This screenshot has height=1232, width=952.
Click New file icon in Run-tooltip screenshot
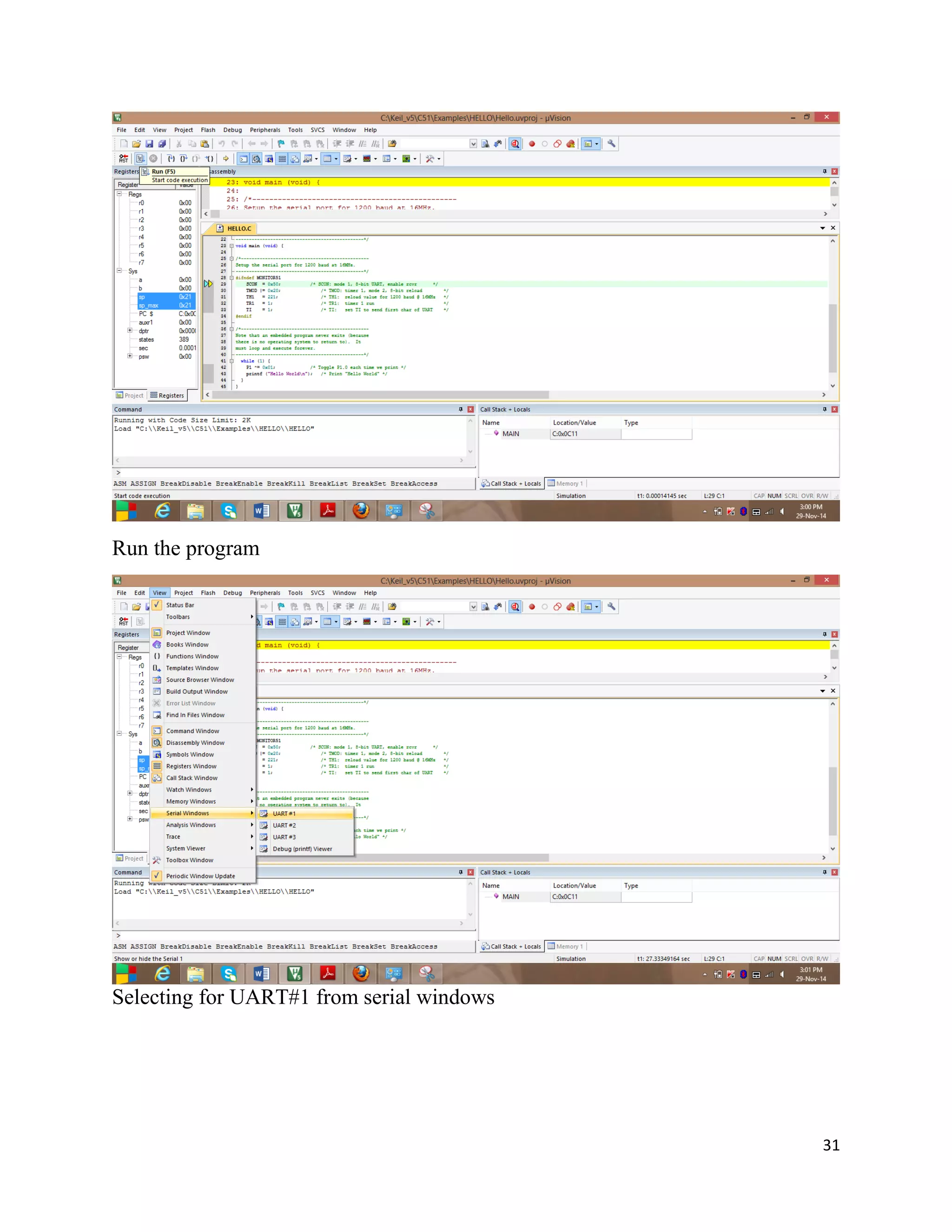coord(124,144)
